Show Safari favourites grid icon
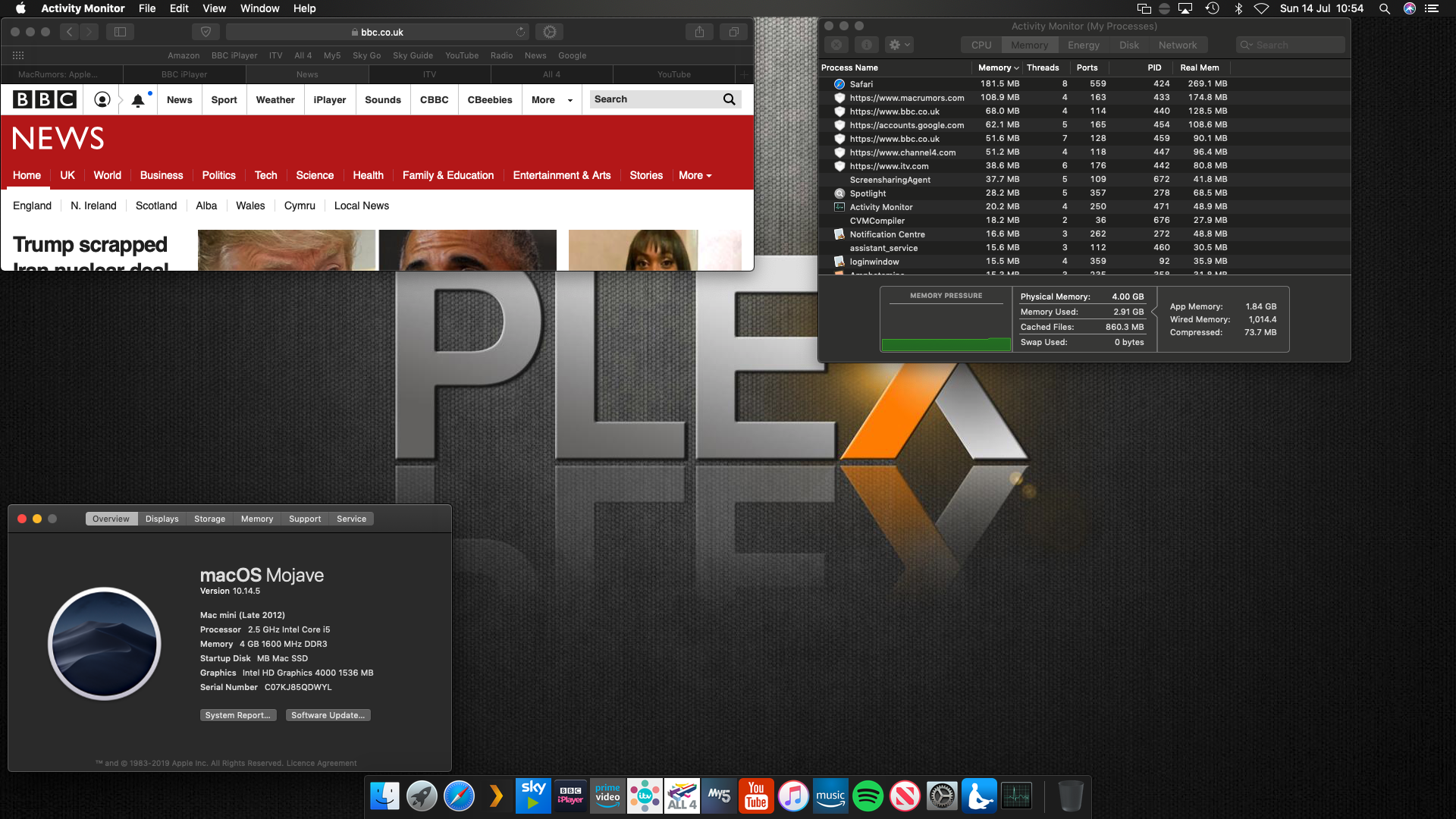The height and width of the screenshot is (819, 1456). (x=18, y=55)
